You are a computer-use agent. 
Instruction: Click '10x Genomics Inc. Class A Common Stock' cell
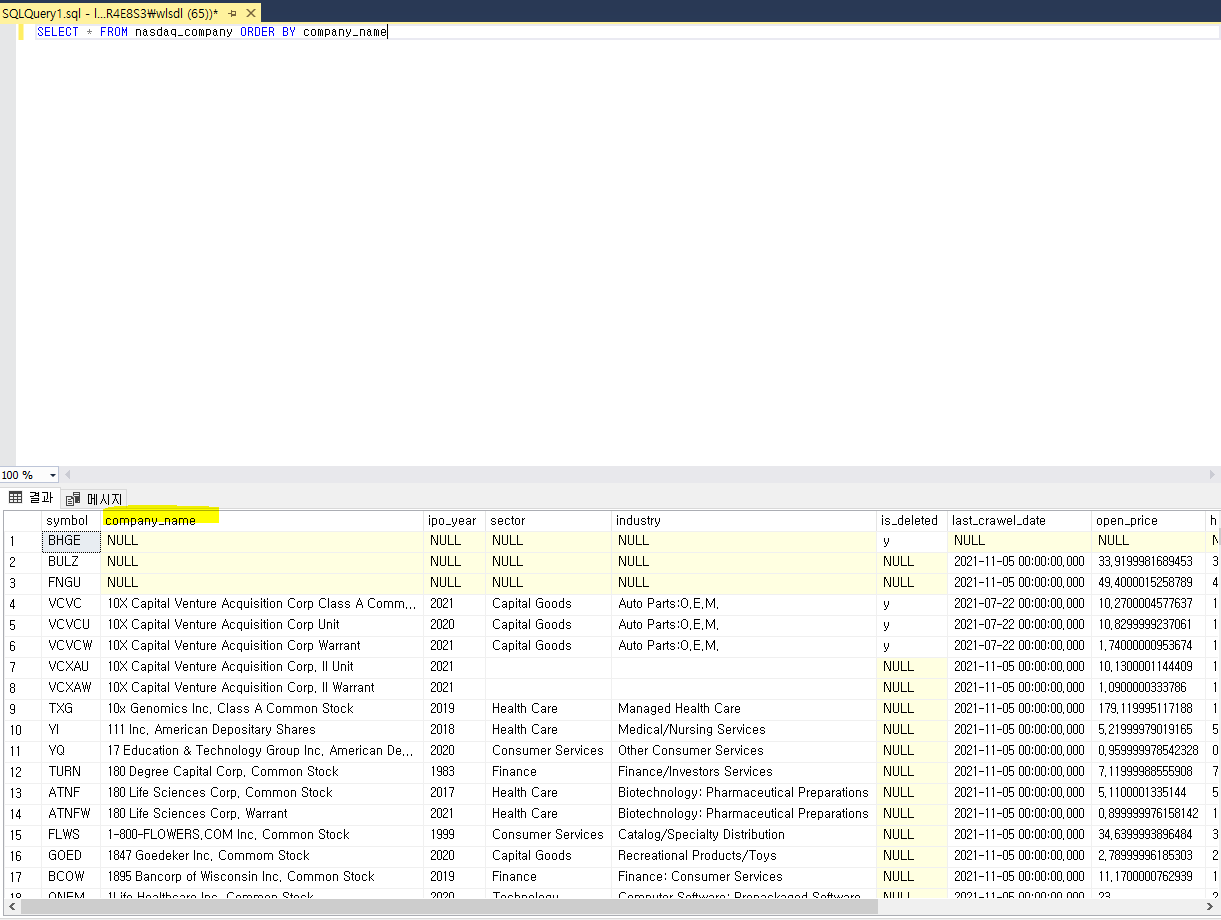click(263, 709)
